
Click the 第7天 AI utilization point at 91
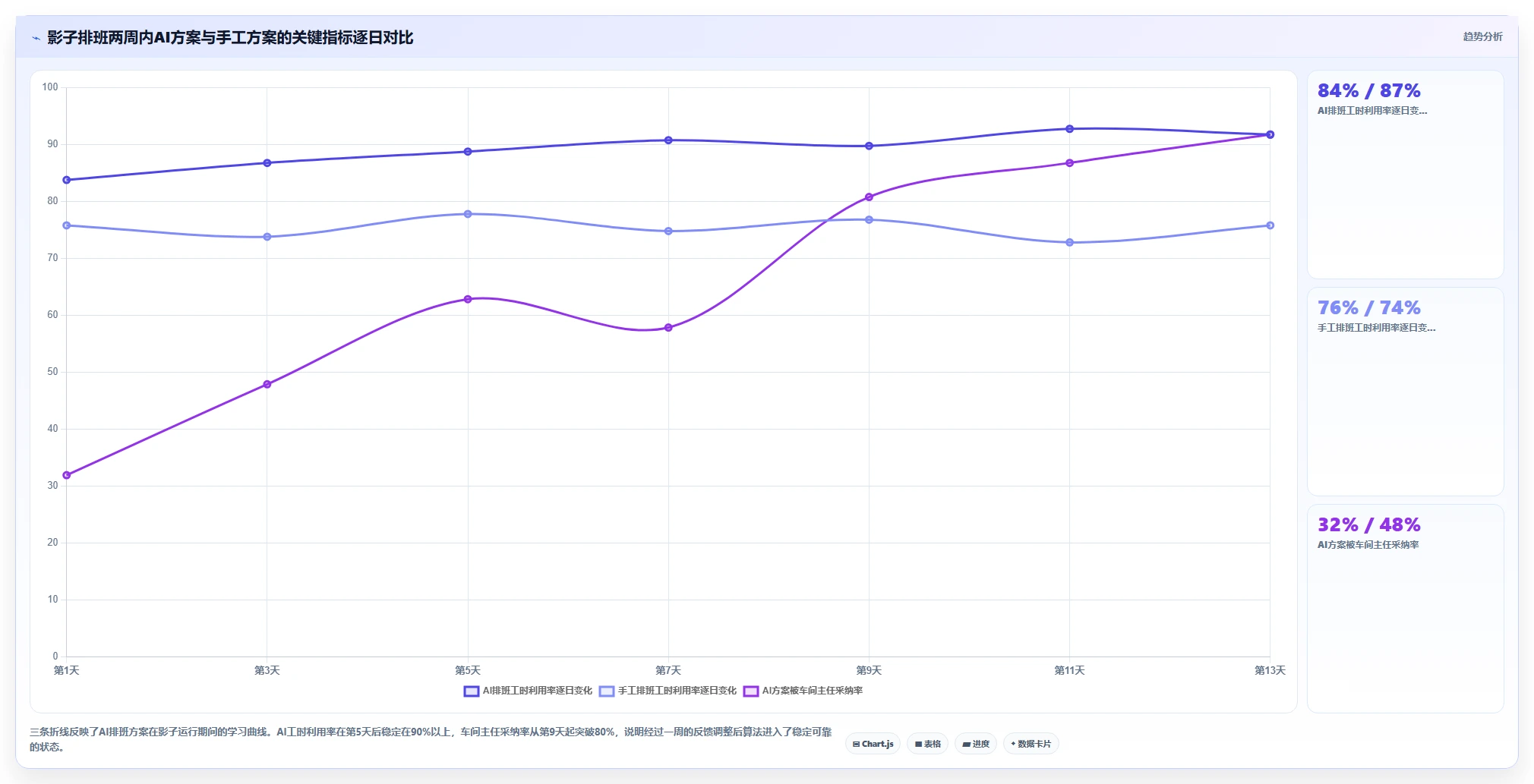point(668,140)
